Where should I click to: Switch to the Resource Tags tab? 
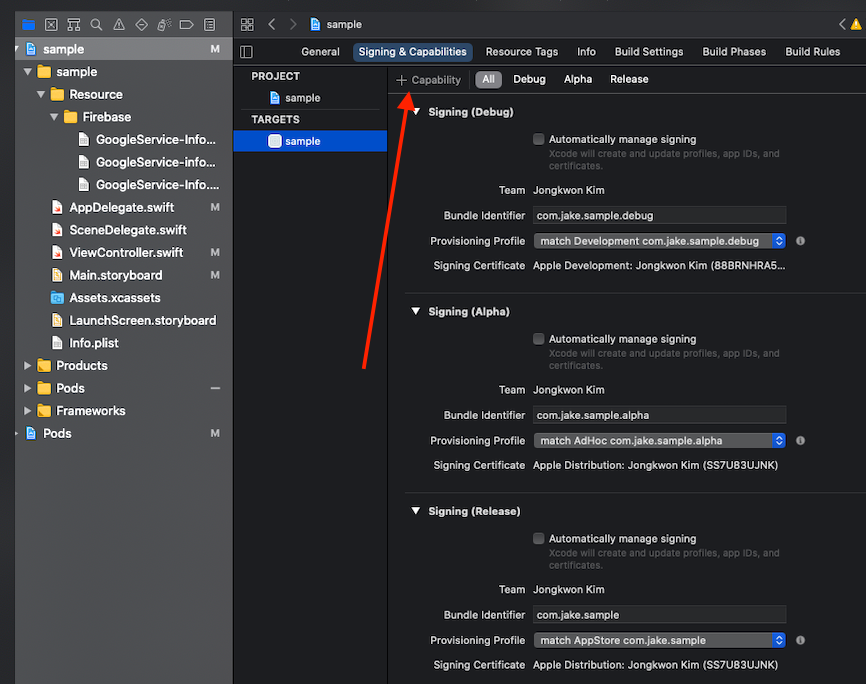[x=522, y=52]
